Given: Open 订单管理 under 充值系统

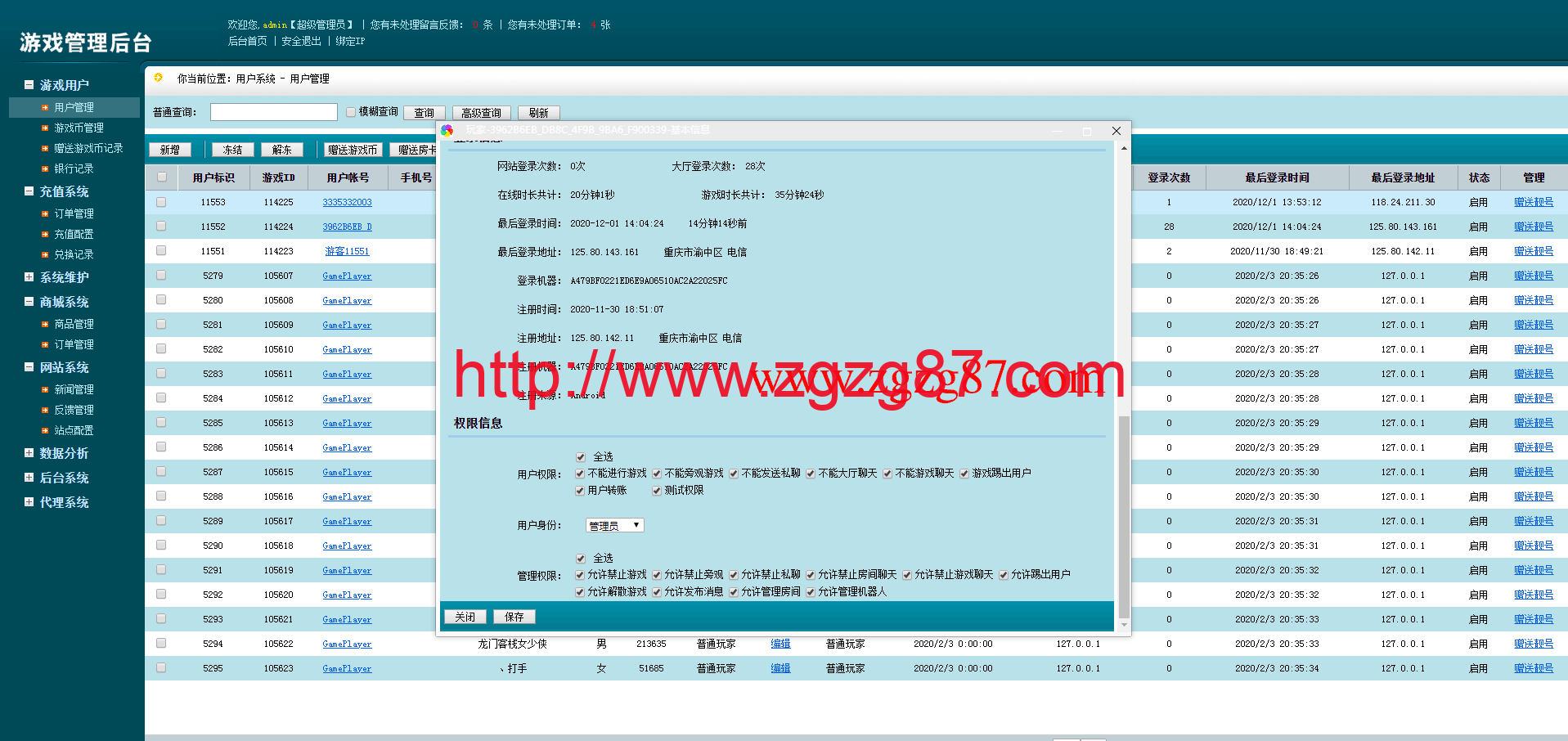Looking at the screenshot, I should 74,214.
